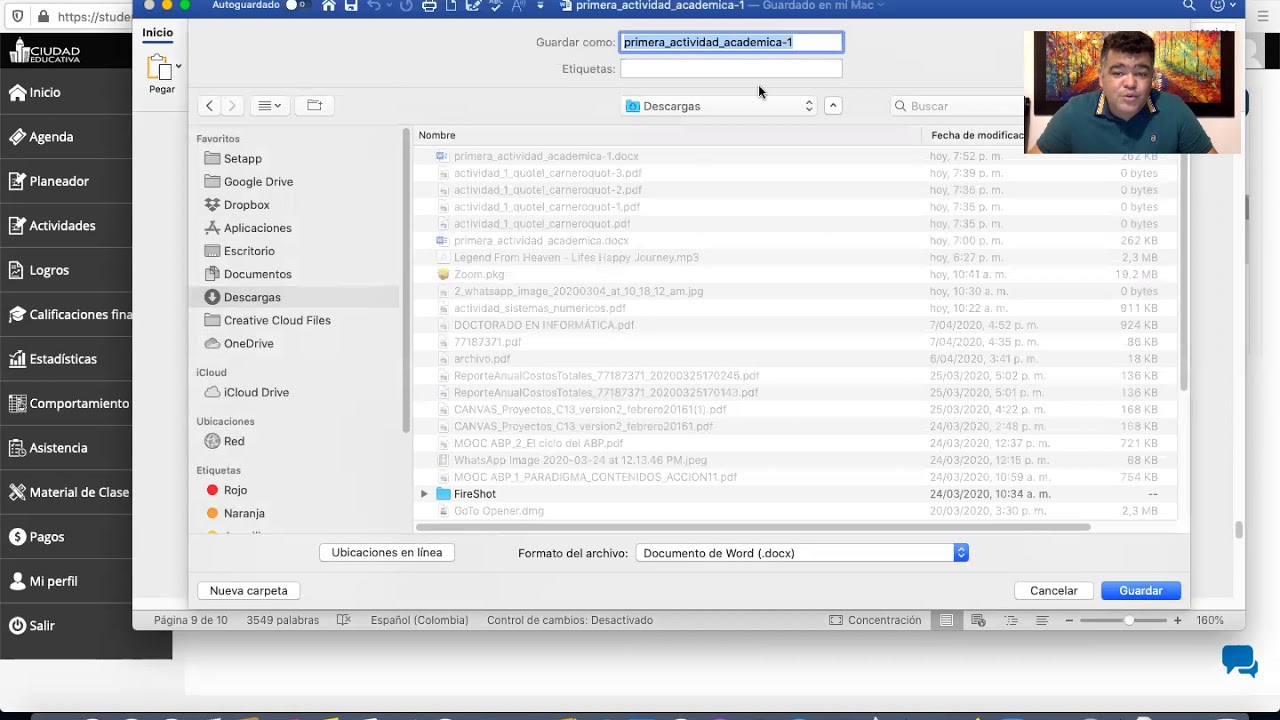Toggle the Autoguardado switch
The height and width of the screenshot is (720, 1280).
295,6
